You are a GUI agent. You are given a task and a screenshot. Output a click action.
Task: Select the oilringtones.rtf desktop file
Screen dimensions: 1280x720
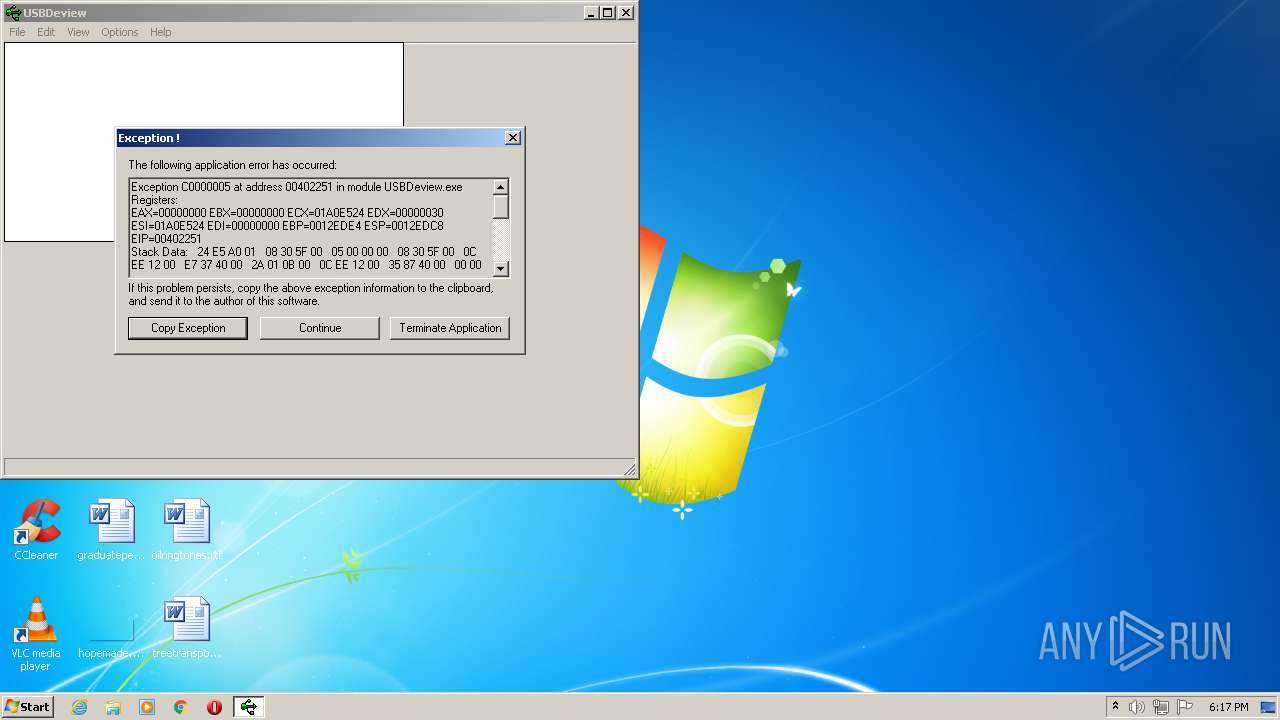click(187, 530)
